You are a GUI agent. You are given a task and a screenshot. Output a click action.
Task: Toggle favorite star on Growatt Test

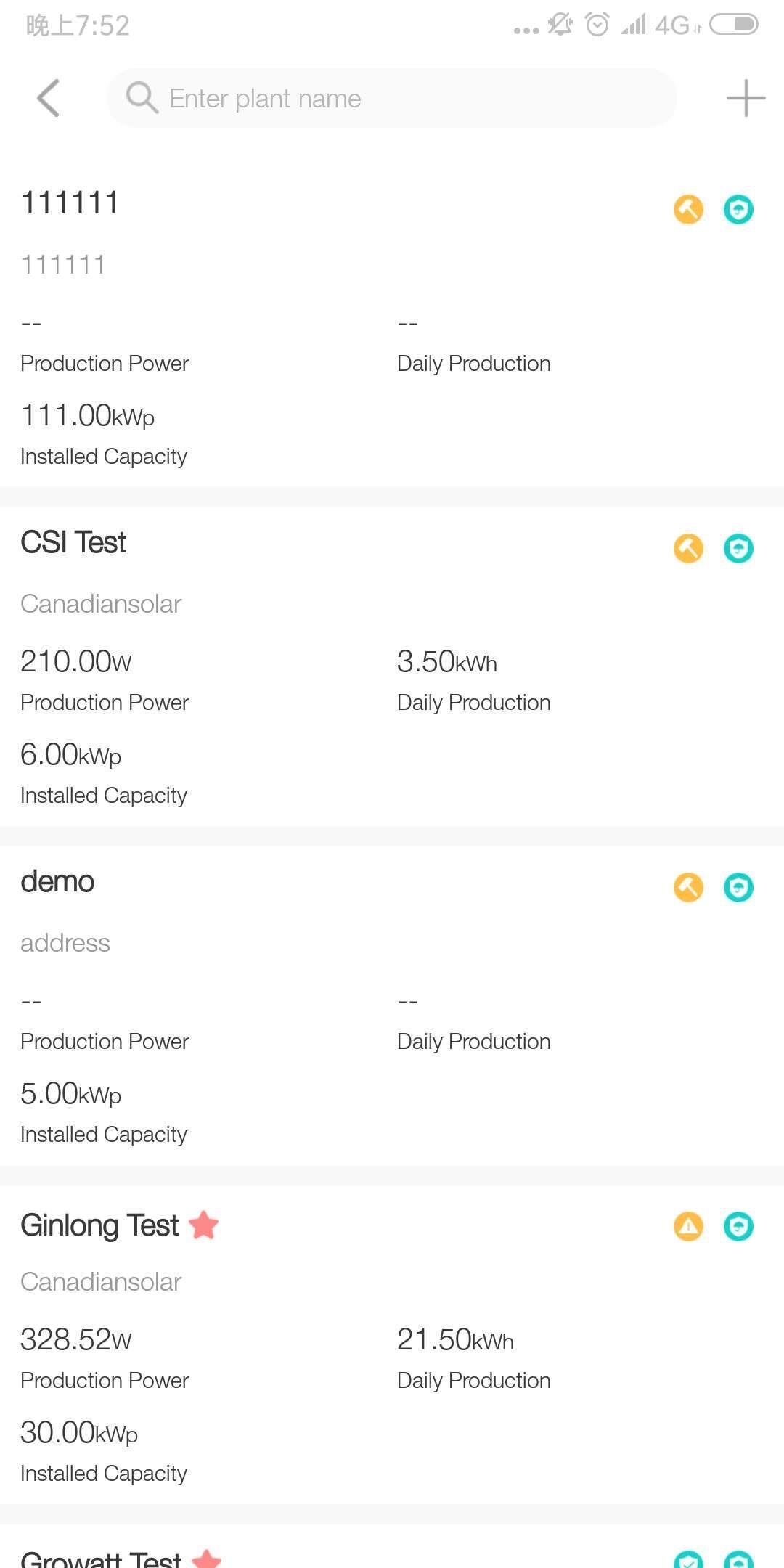click(x=206, y=1558)
